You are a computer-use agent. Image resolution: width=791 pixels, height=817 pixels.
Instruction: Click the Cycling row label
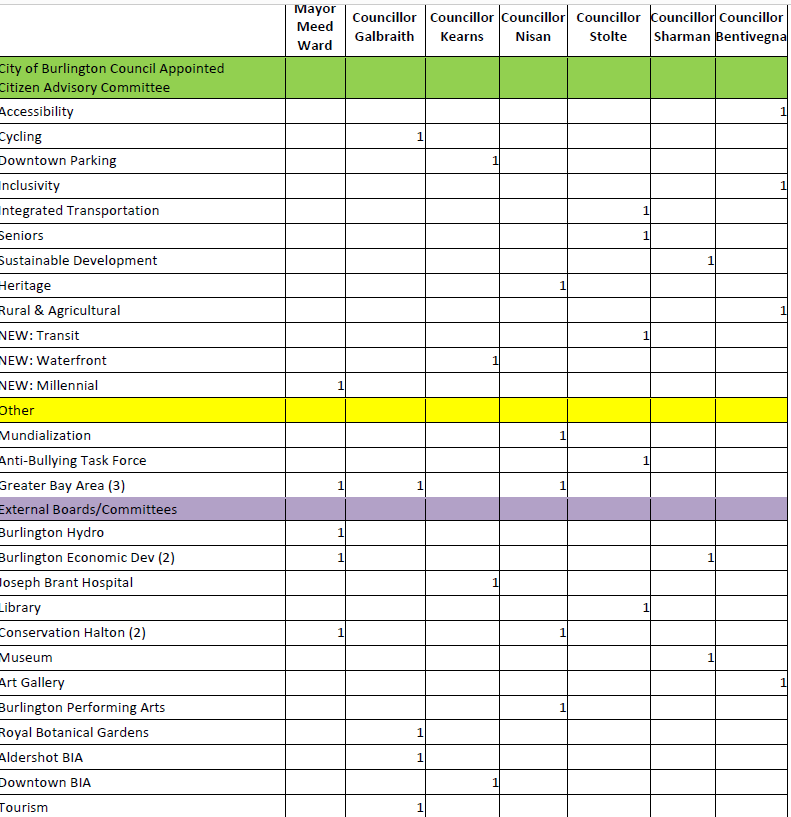tap(20, 137)
